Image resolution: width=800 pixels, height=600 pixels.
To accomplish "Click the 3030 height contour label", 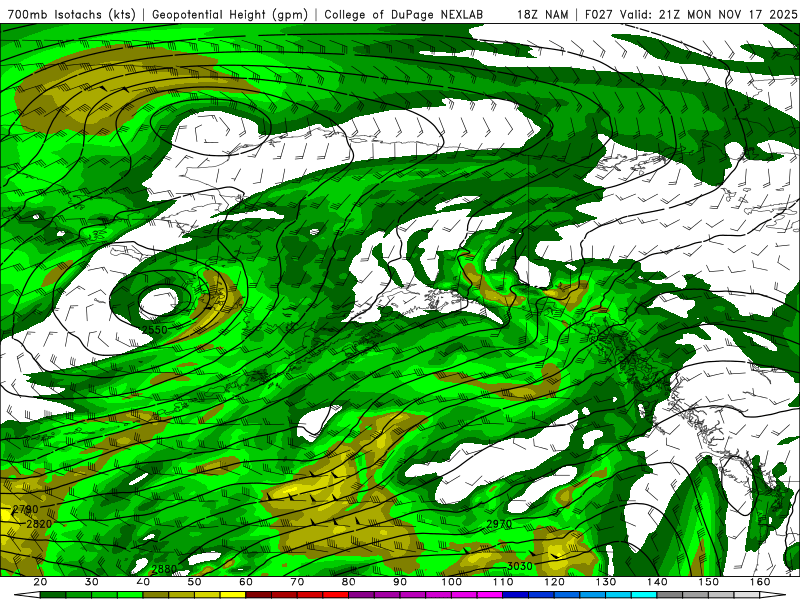I will [519, 566].
